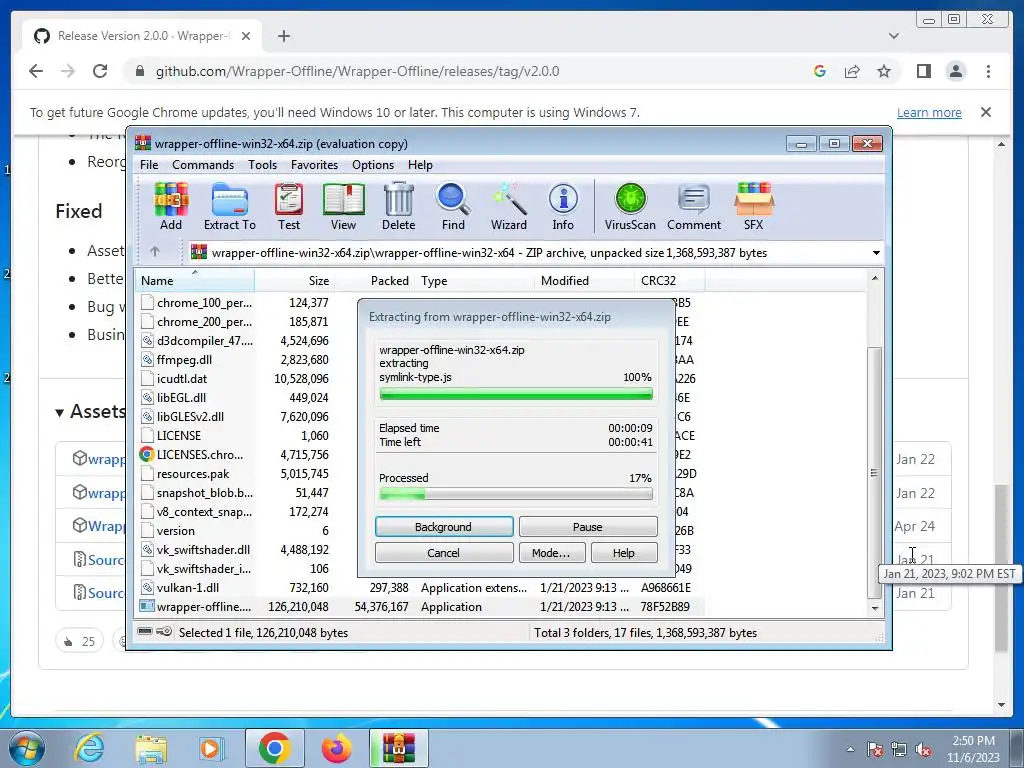The height and width of the screenshot is (768, 1024).
Task: Sort by Modified column header
Action: [583, 281]
